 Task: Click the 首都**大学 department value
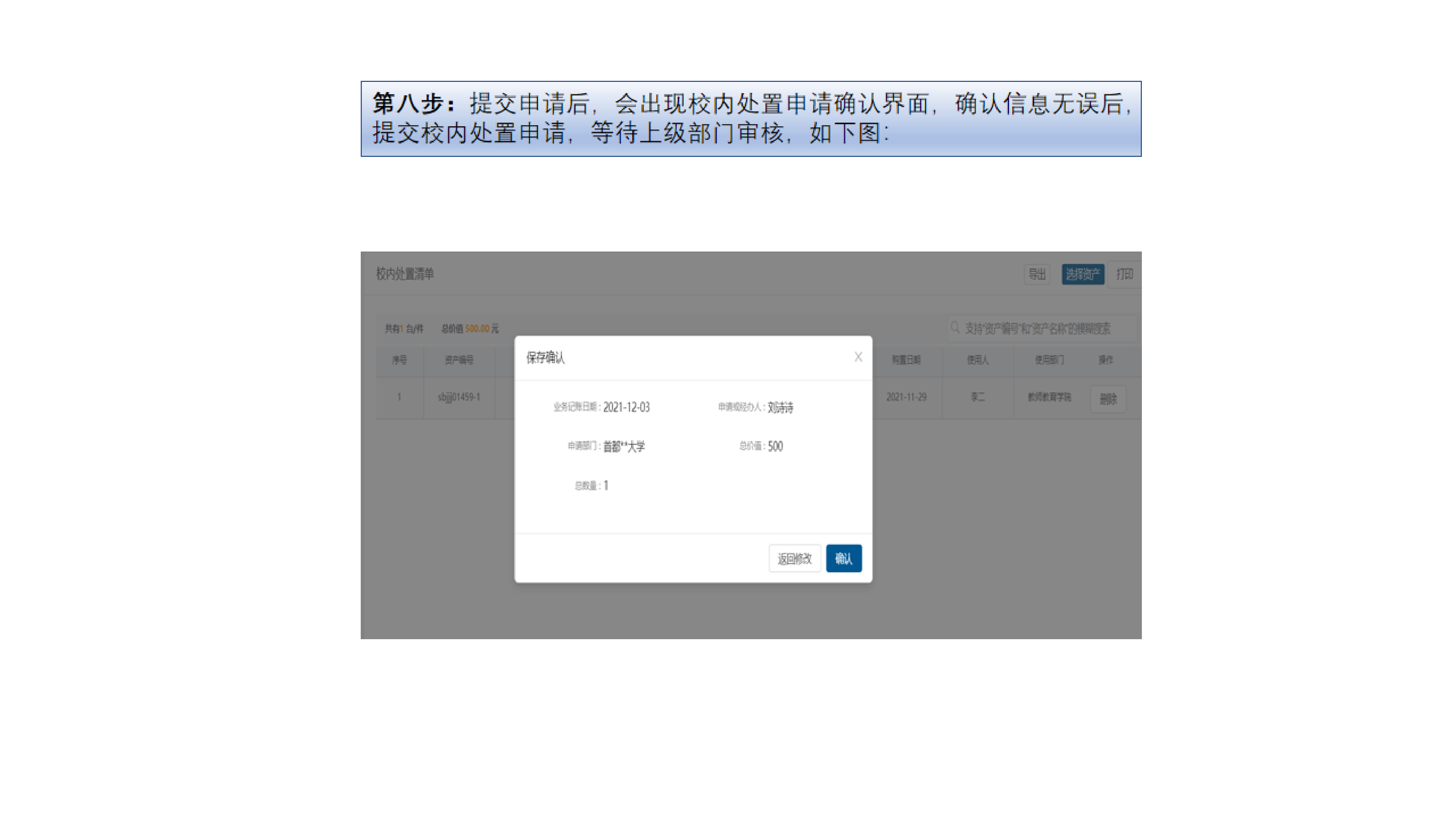(x=624, y=447)
